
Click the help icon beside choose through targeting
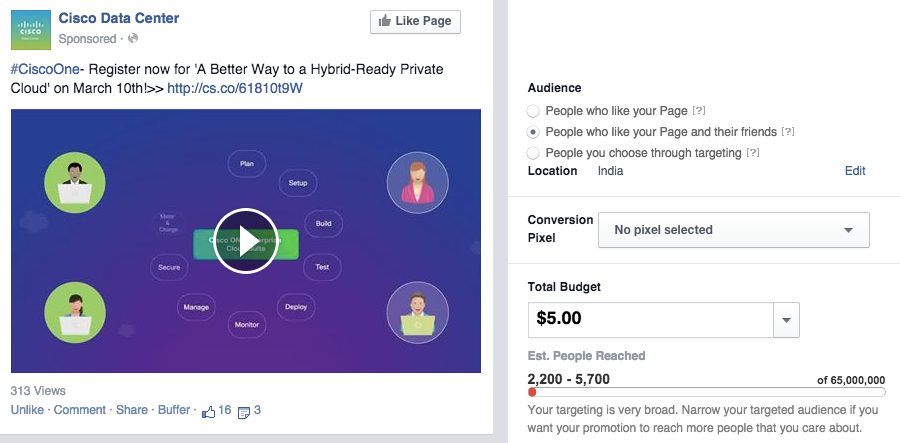753,153
